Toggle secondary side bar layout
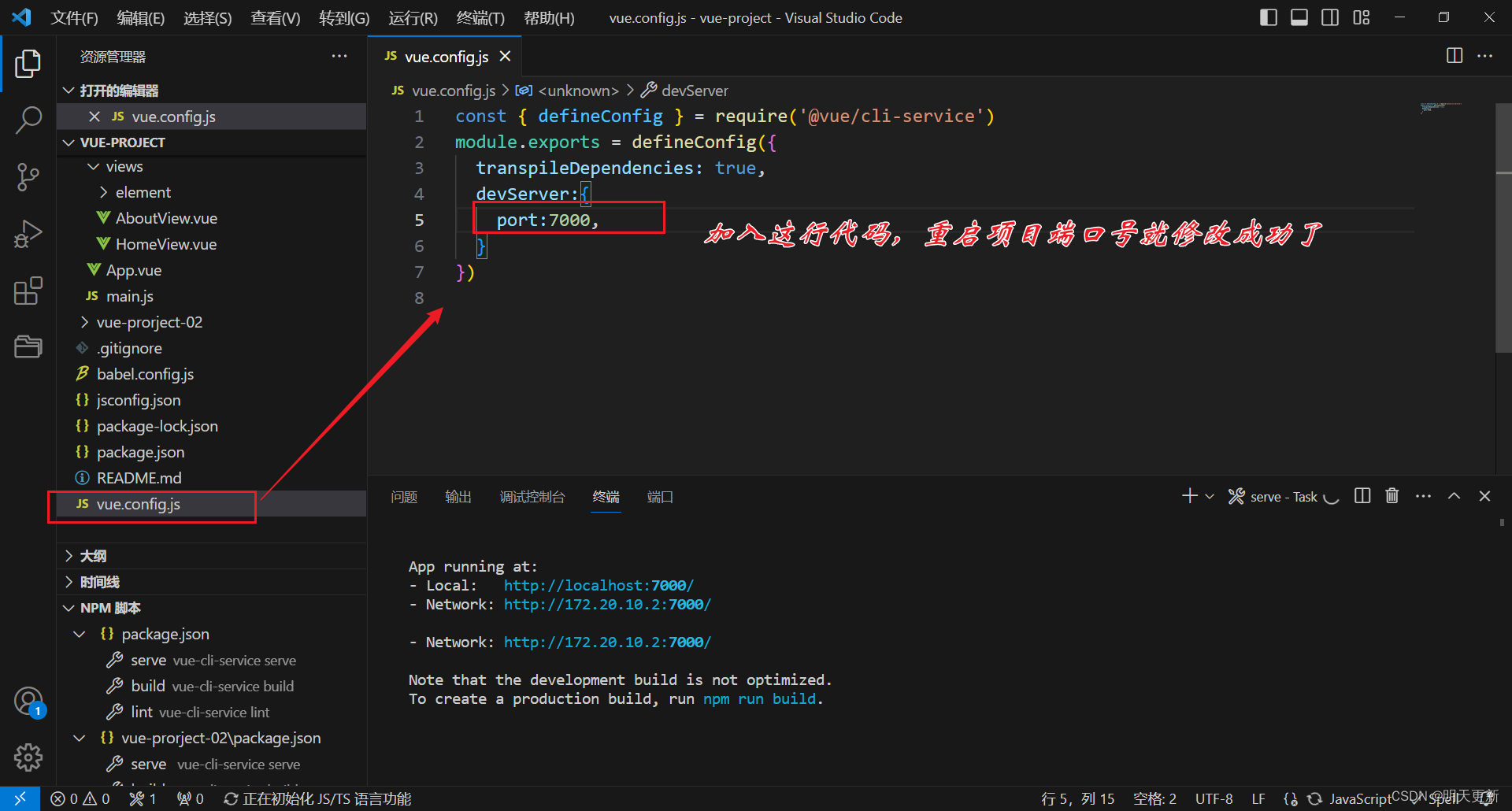 pos(1330,17)
